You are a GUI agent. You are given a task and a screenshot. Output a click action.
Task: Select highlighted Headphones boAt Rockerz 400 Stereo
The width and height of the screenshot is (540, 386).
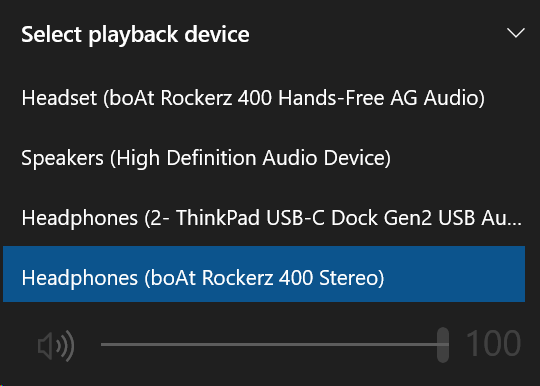pyautogui.click(x=264, y=274)
